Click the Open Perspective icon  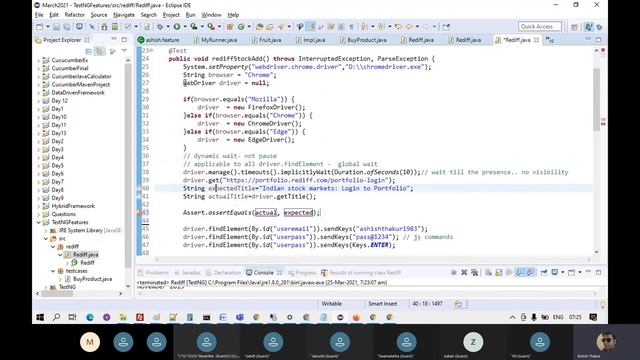coord(575,27)
